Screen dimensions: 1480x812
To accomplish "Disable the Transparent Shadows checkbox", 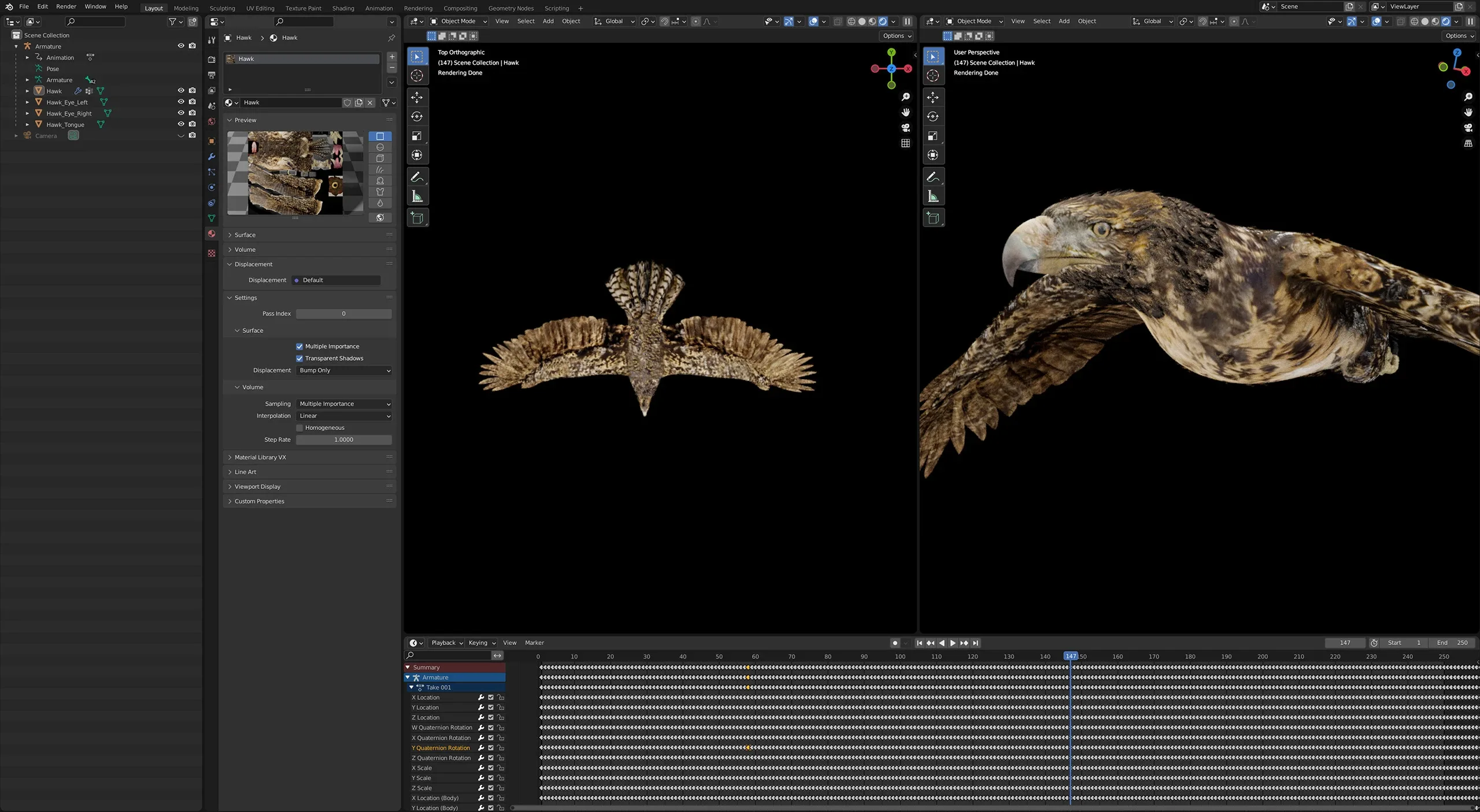I will tap(299, 358).
